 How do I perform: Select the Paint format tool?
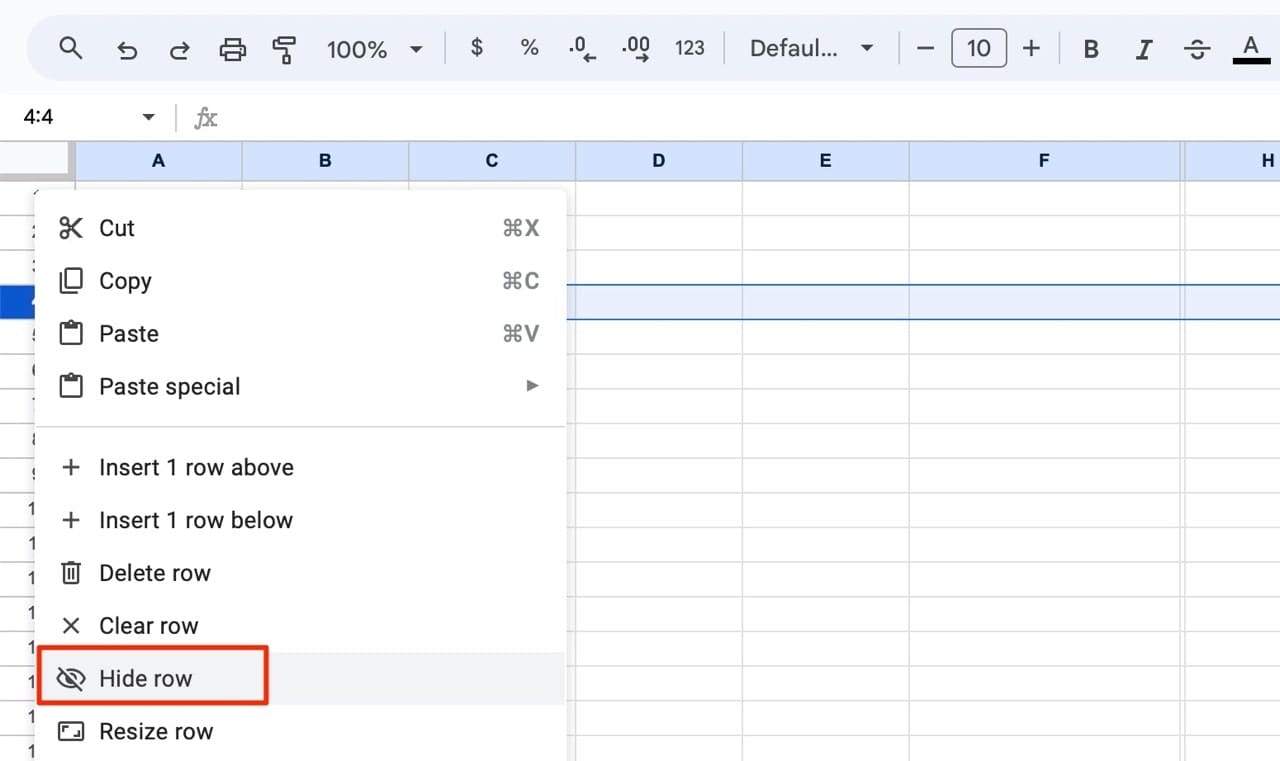pos(284,48)
